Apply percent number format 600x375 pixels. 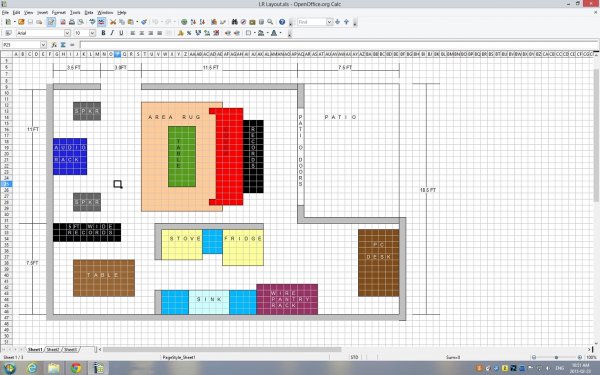189,33
